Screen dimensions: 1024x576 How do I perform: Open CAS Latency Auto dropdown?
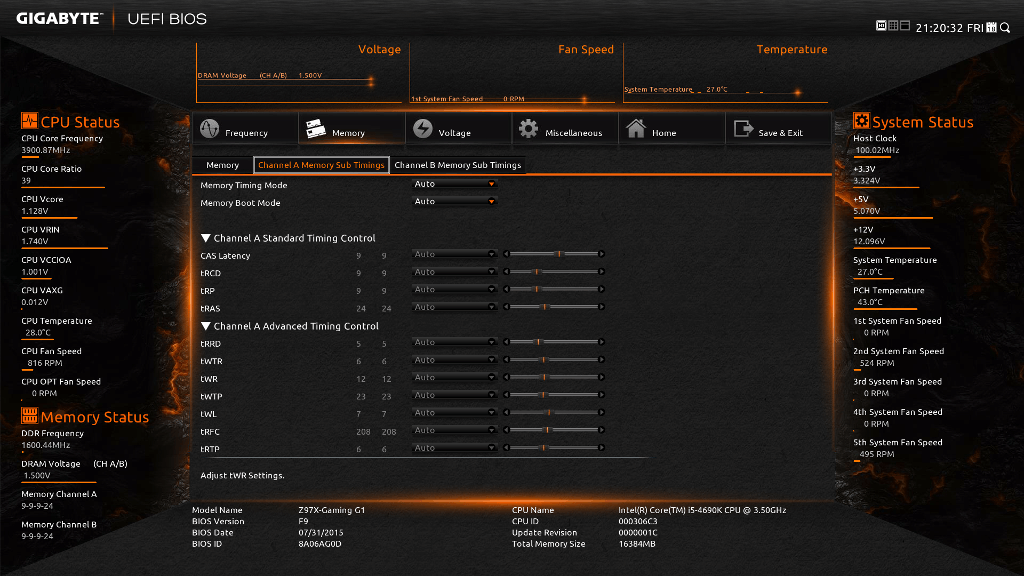455,254
